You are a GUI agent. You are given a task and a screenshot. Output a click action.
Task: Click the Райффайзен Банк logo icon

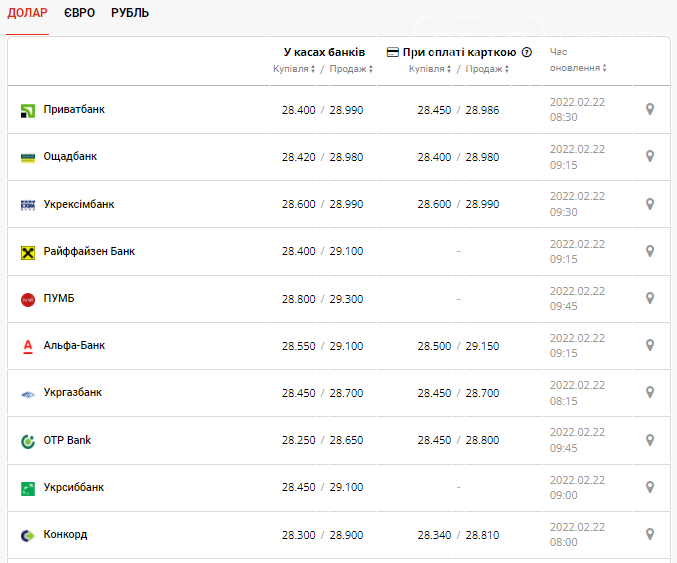tap(28, 252)
